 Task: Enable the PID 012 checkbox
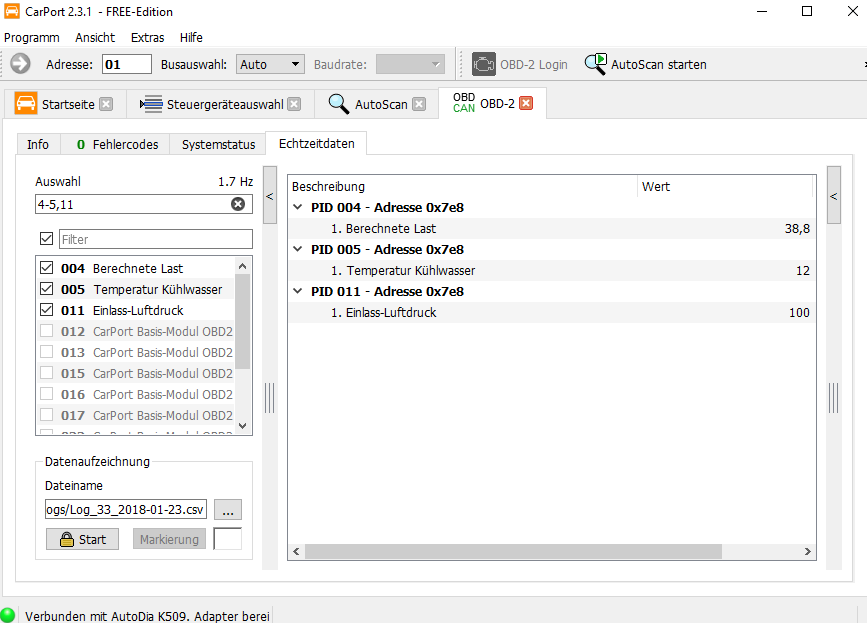pyautogui.click(x=46, y=331)
